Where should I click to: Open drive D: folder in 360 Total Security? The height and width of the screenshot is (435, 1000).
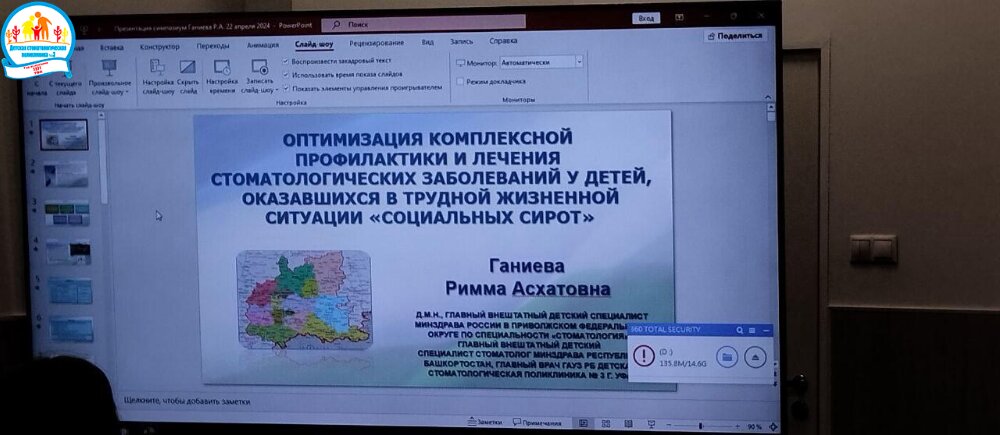point(726,357)
